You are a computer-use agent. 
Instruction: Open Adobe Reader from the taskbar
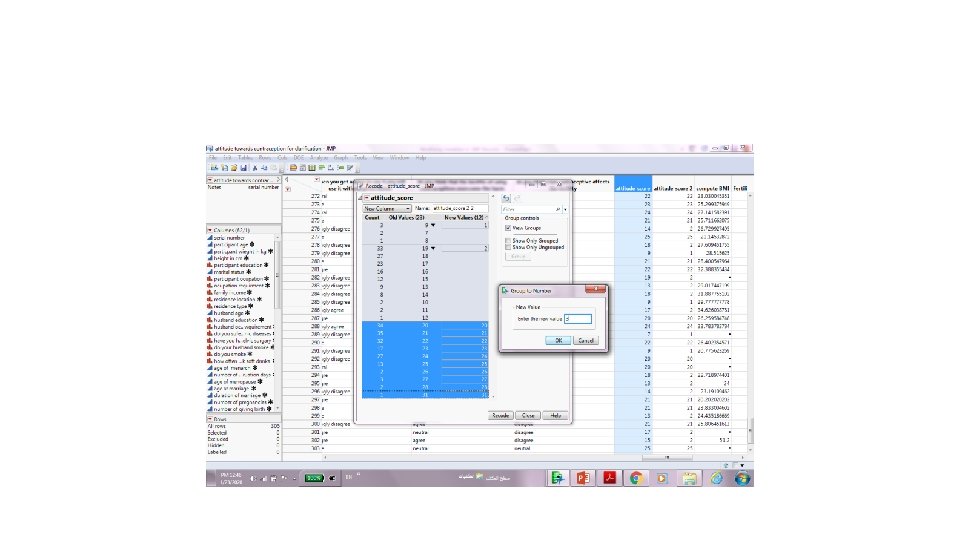609,478
